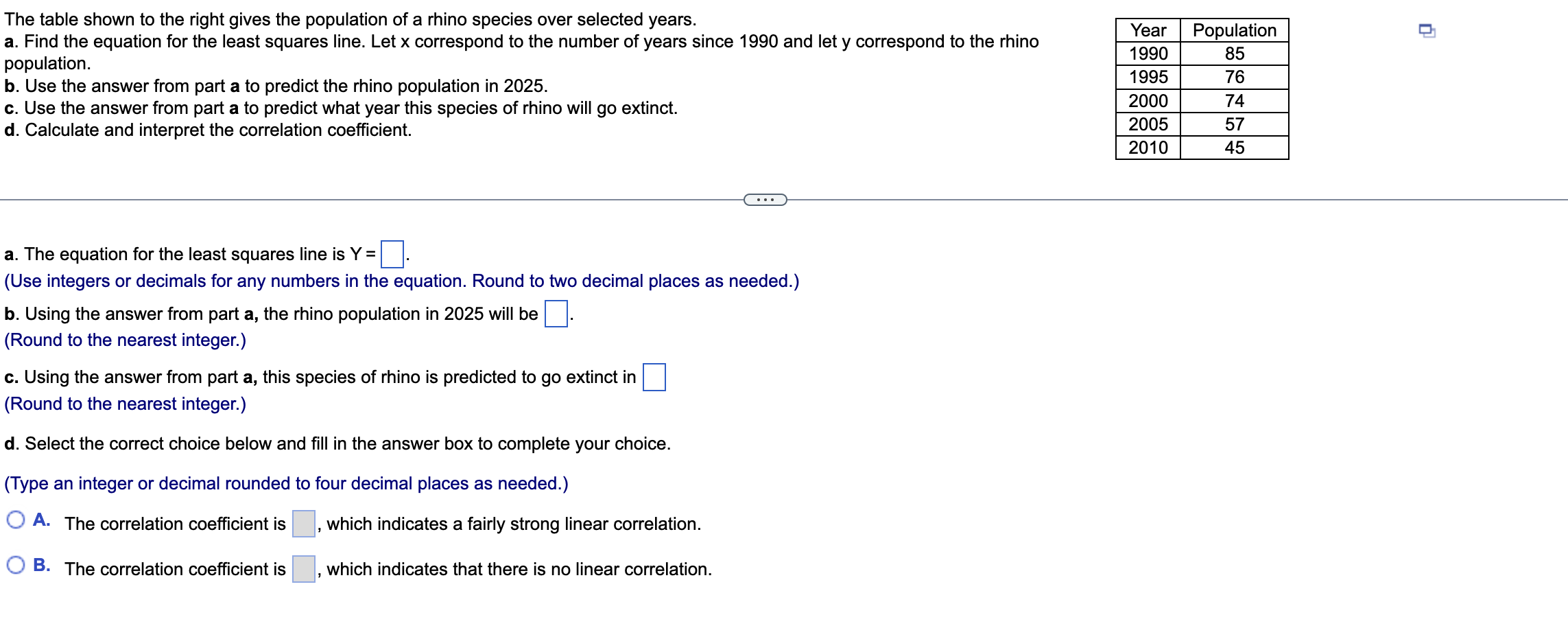Click the bold letter A choice label
Viewport: 1568px width, 626px height.
coord(41,520)
